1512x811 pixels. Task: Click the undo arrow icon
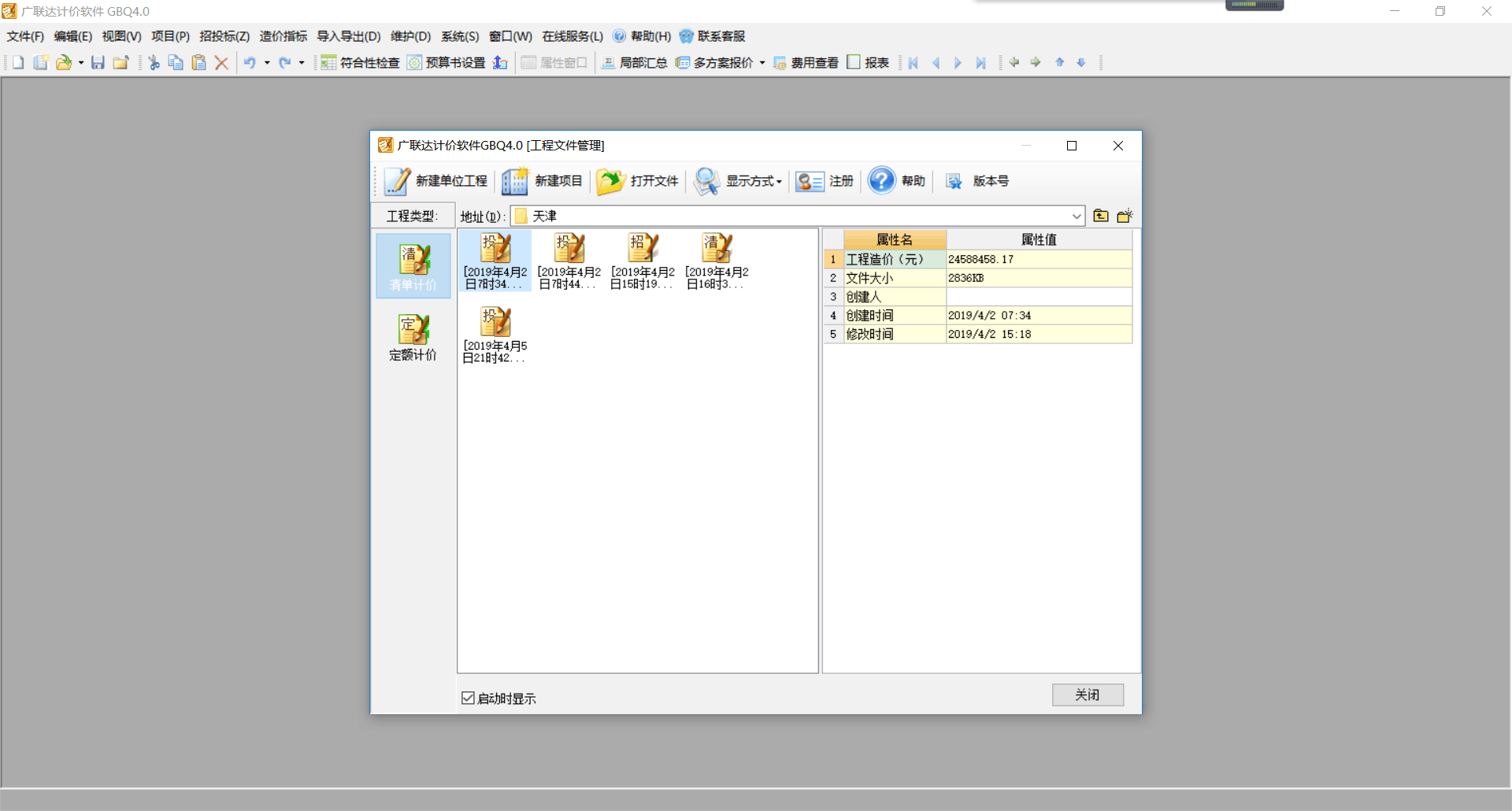point(250,62)
